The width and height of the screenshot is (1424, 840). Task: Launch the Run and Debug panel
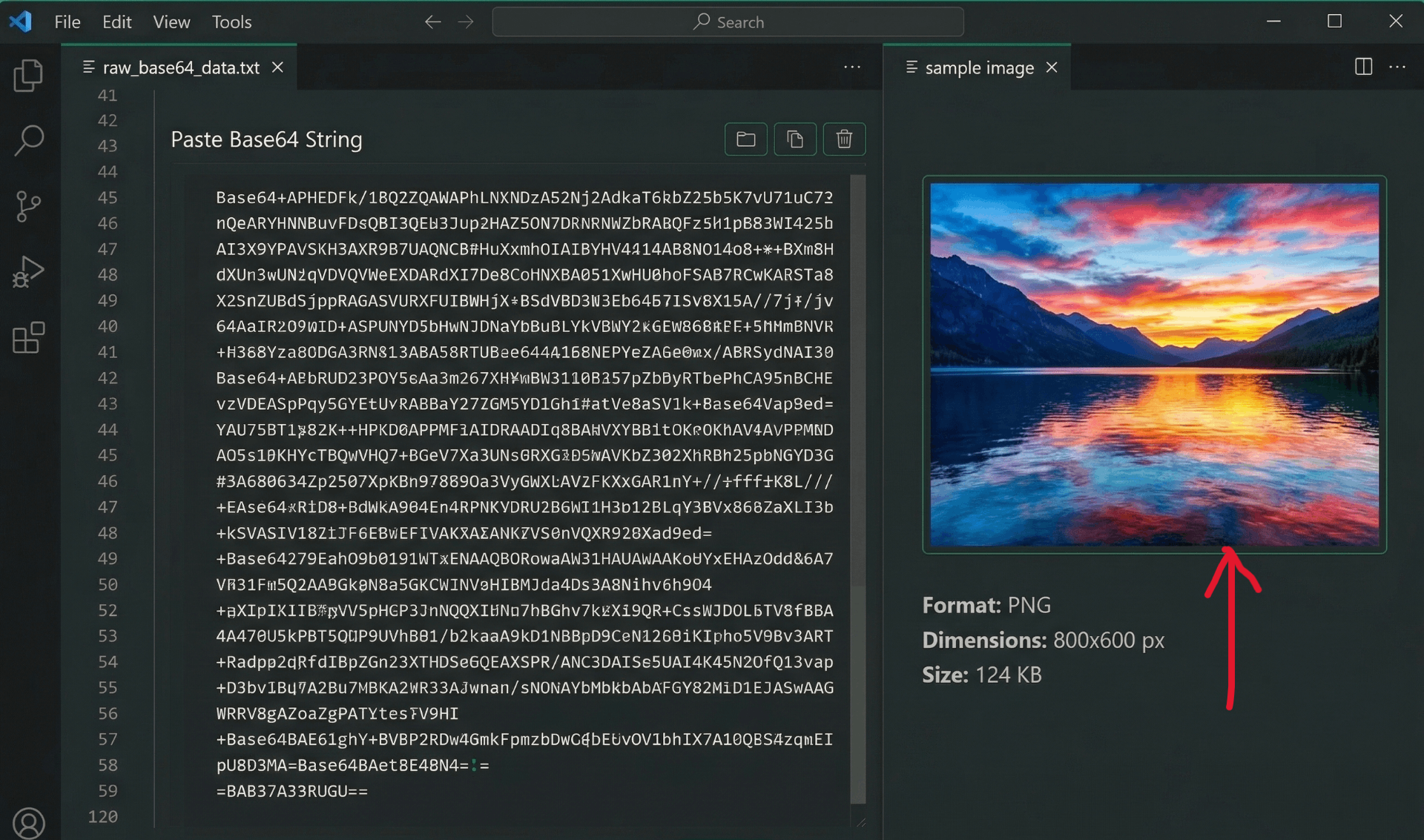point(28,272)
